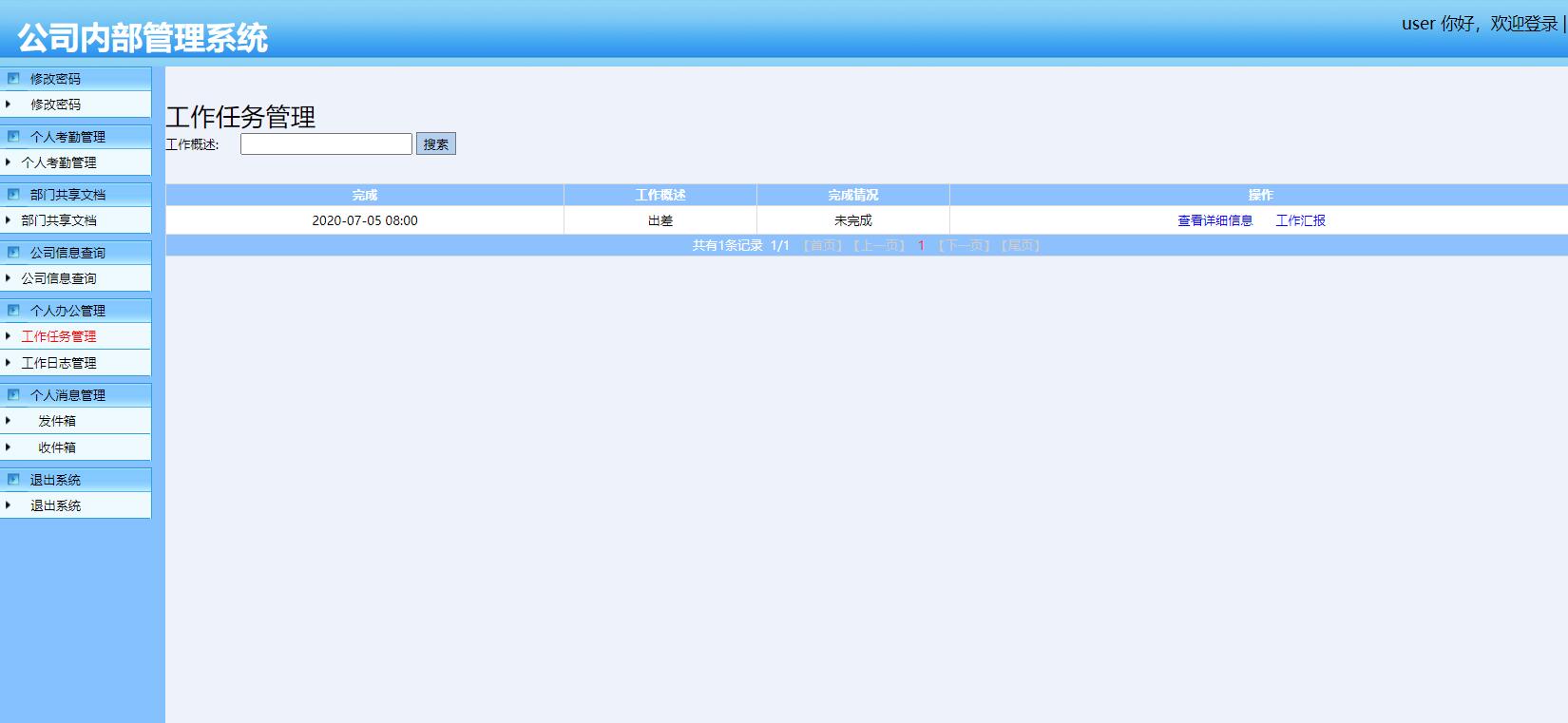Select page number 1 in pagination
The width and height of the screenshot is (1568, 723).
[x=921, y=245]
